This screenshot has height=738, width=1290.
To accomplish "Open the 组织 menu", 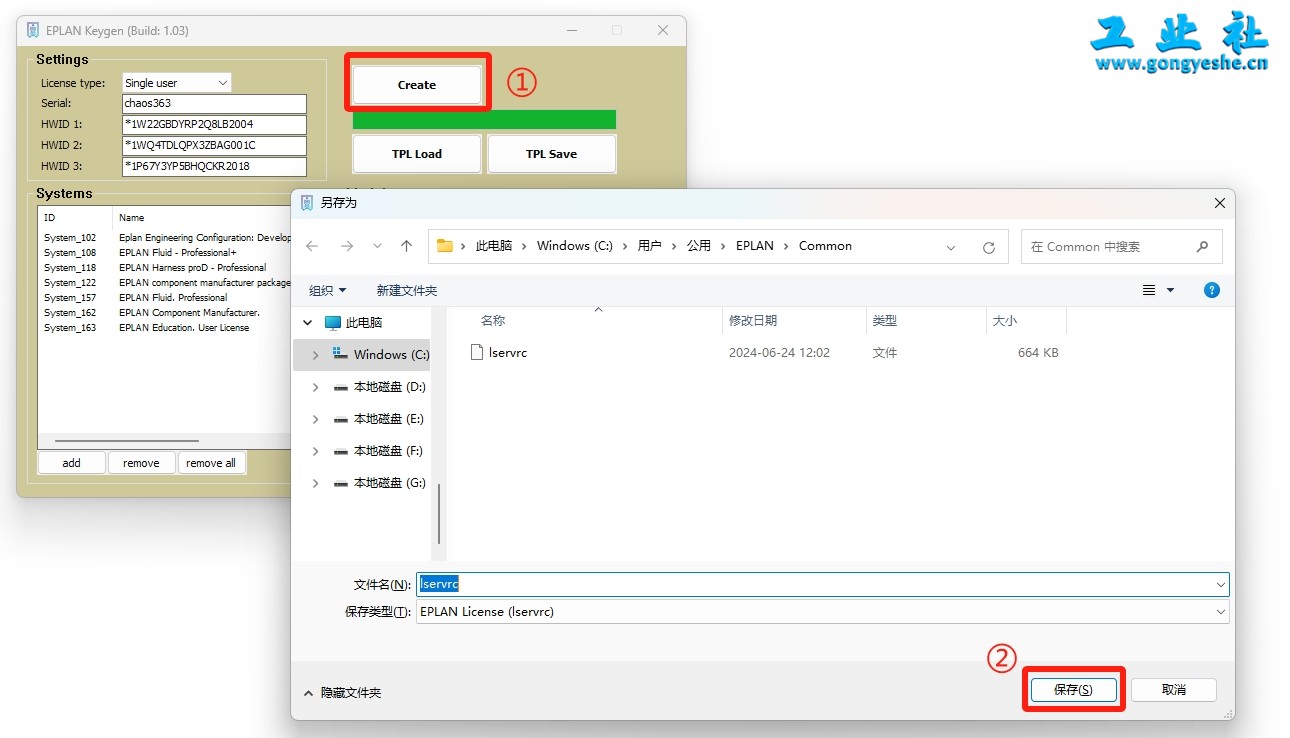I will click(x=328, y=291).
